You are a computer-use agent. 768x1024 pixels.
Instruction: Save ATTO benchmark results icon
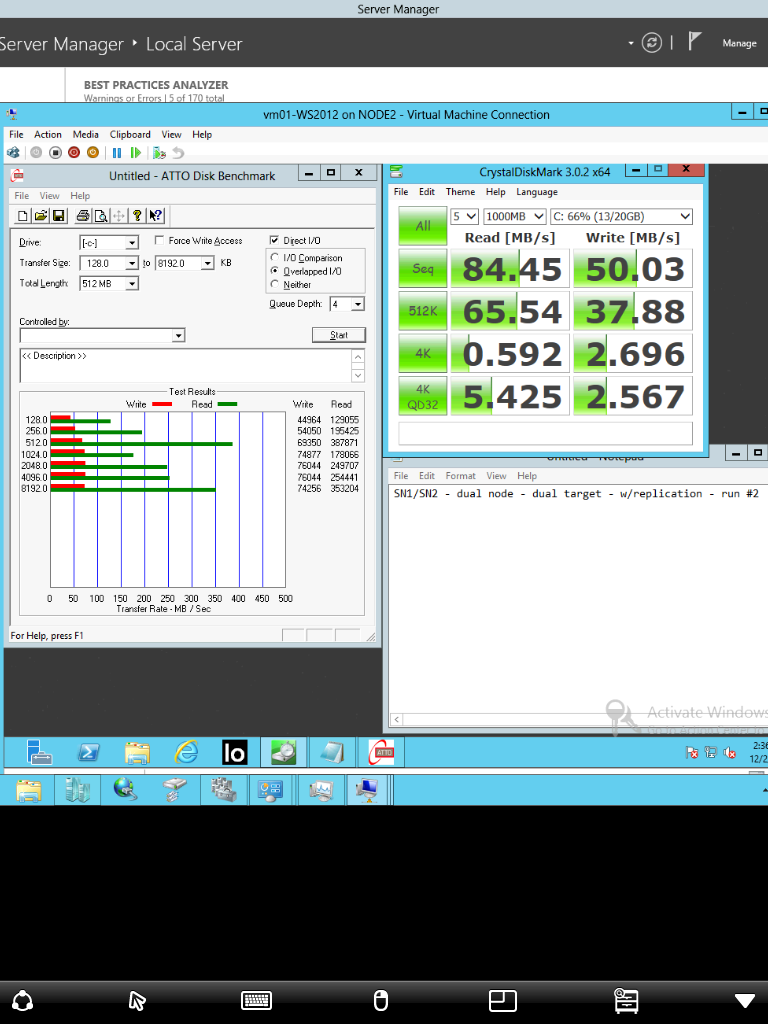click(59, 216)
